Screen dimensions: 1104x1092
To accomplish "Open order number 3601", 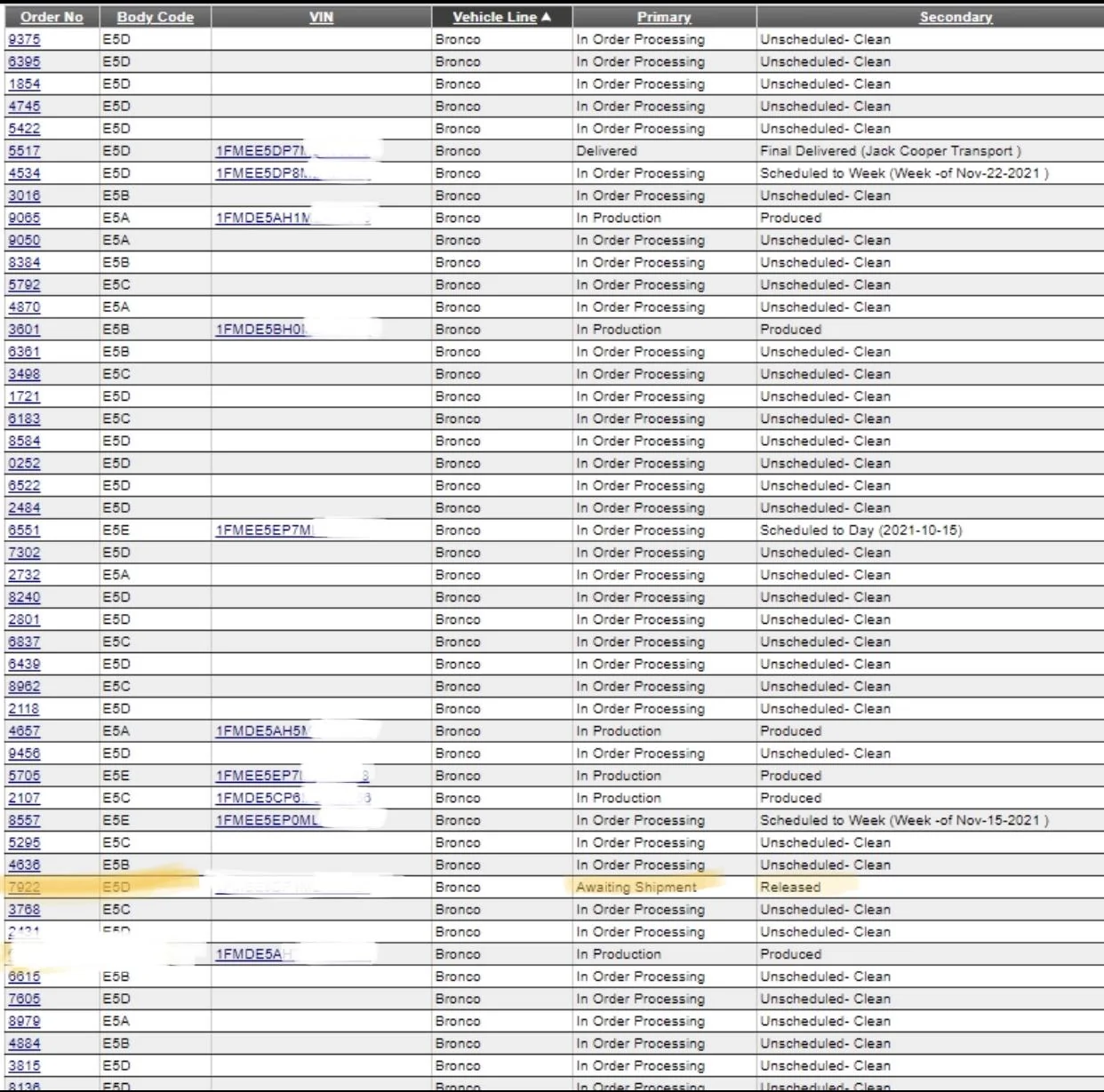I will [24, 330].
